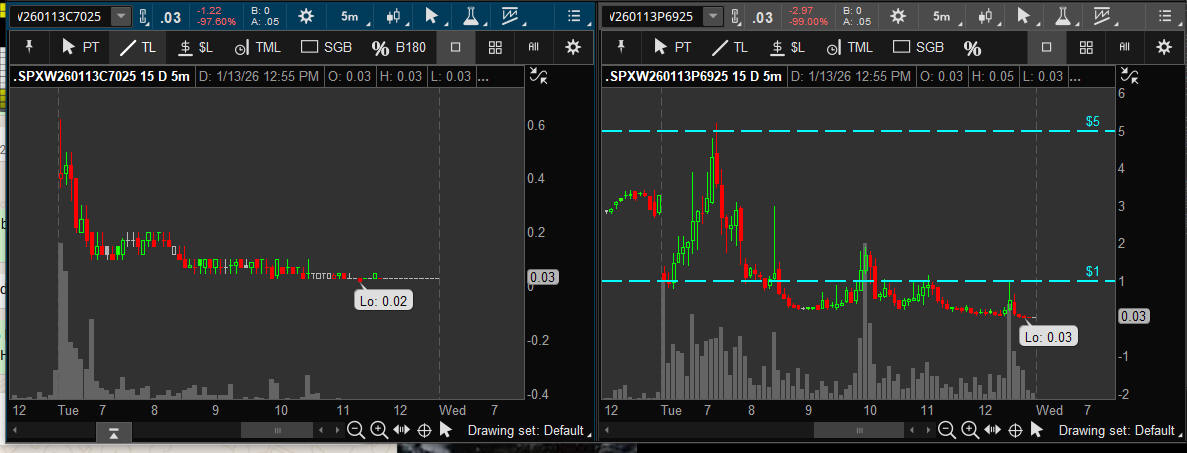Click the pin icon in left drawing toolbar

(30, 47)
